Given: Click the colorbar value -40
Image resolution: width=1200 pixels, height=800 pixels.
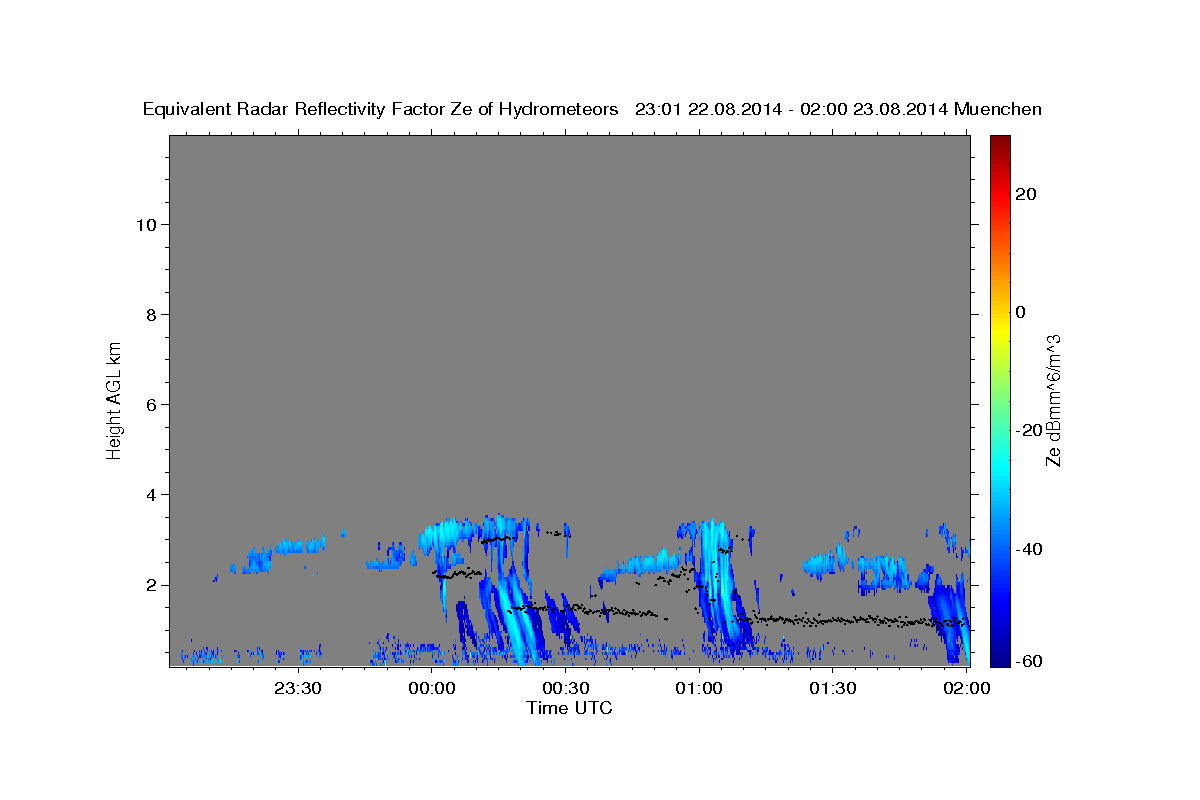Looking at the screenshot, I should point(1028,549).
